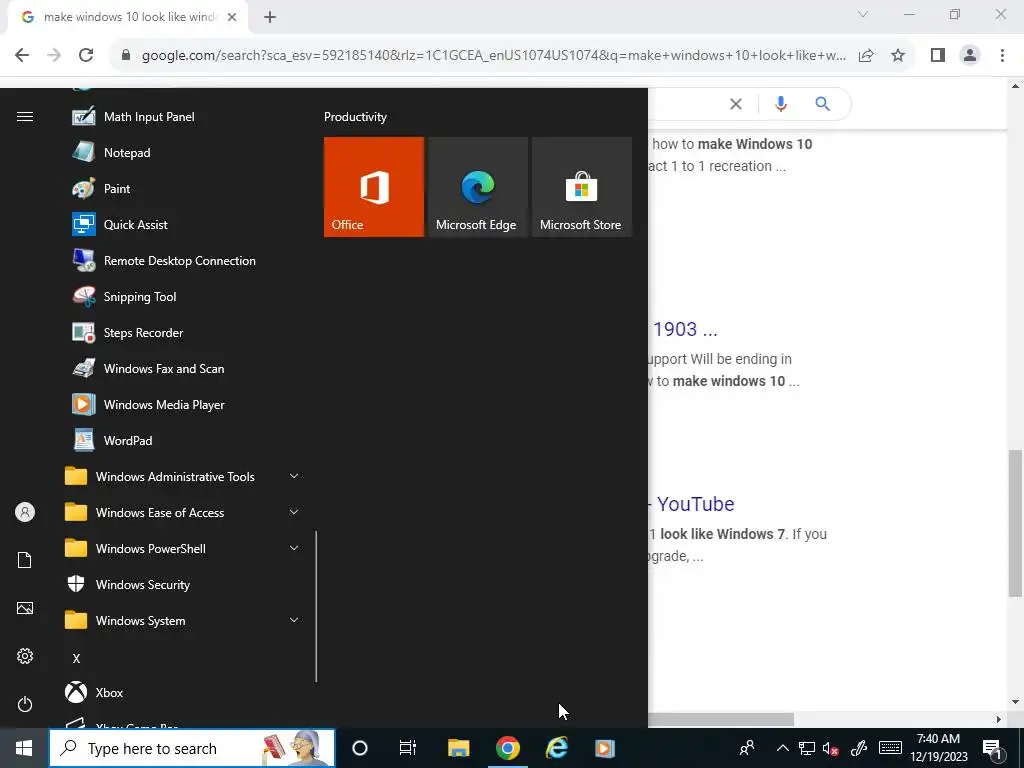Click the horizontal scrollbar of the page

(x=721, y=719)
